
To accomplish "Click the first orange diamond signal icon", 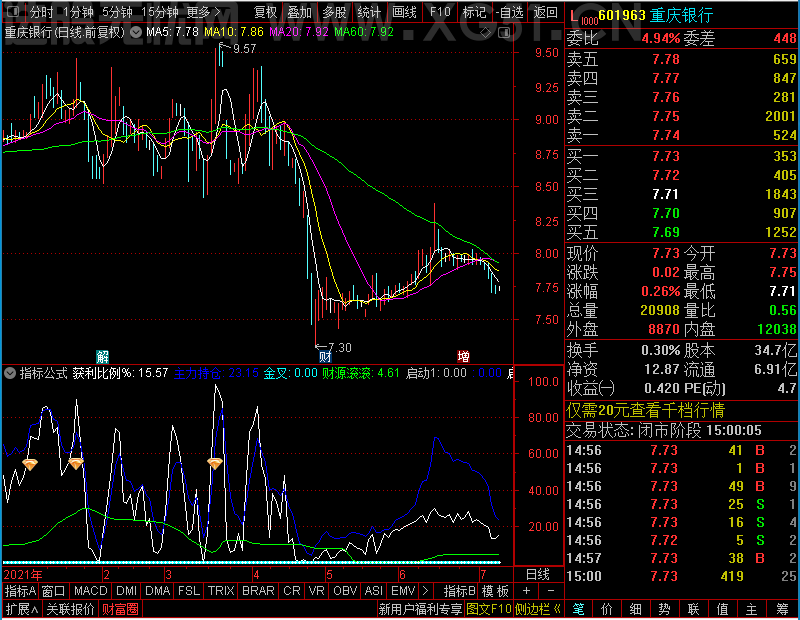I will 30,464.
